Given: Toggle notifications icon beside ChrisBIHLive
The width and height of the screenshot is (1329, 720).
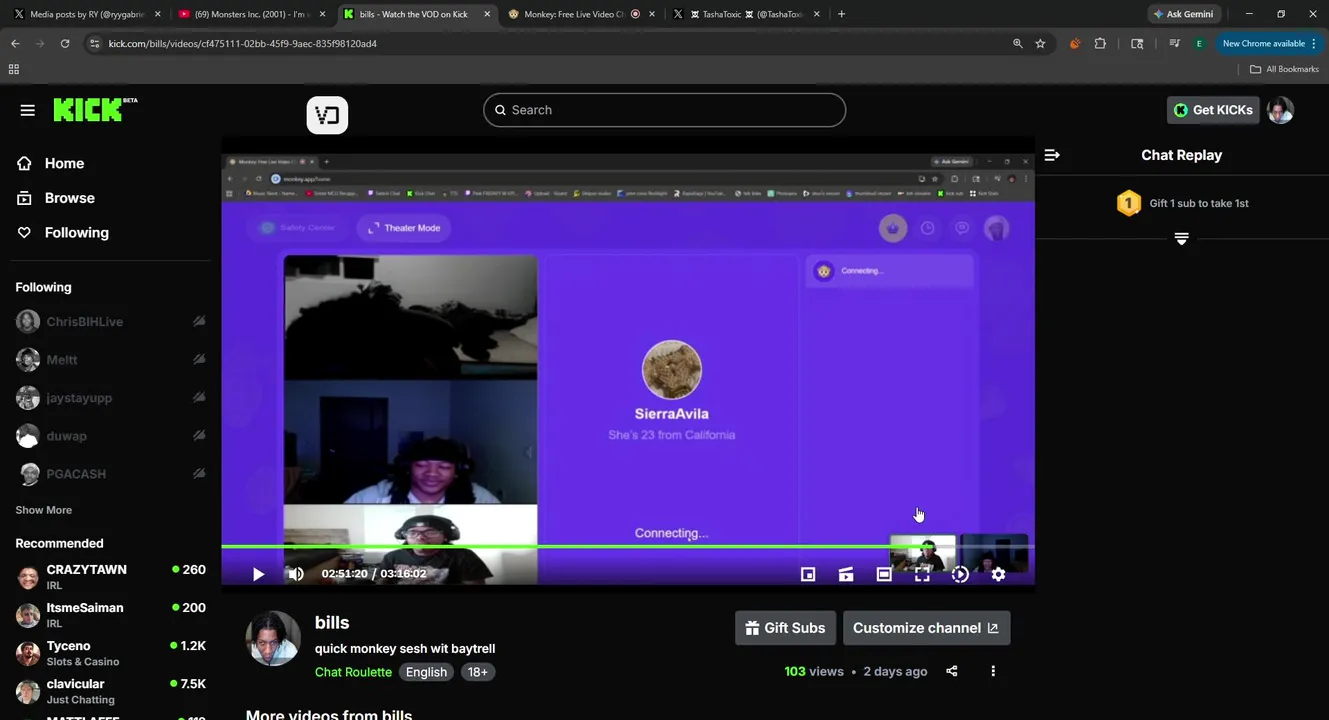Looking at the screenshot, I should (x=199, y=322).
